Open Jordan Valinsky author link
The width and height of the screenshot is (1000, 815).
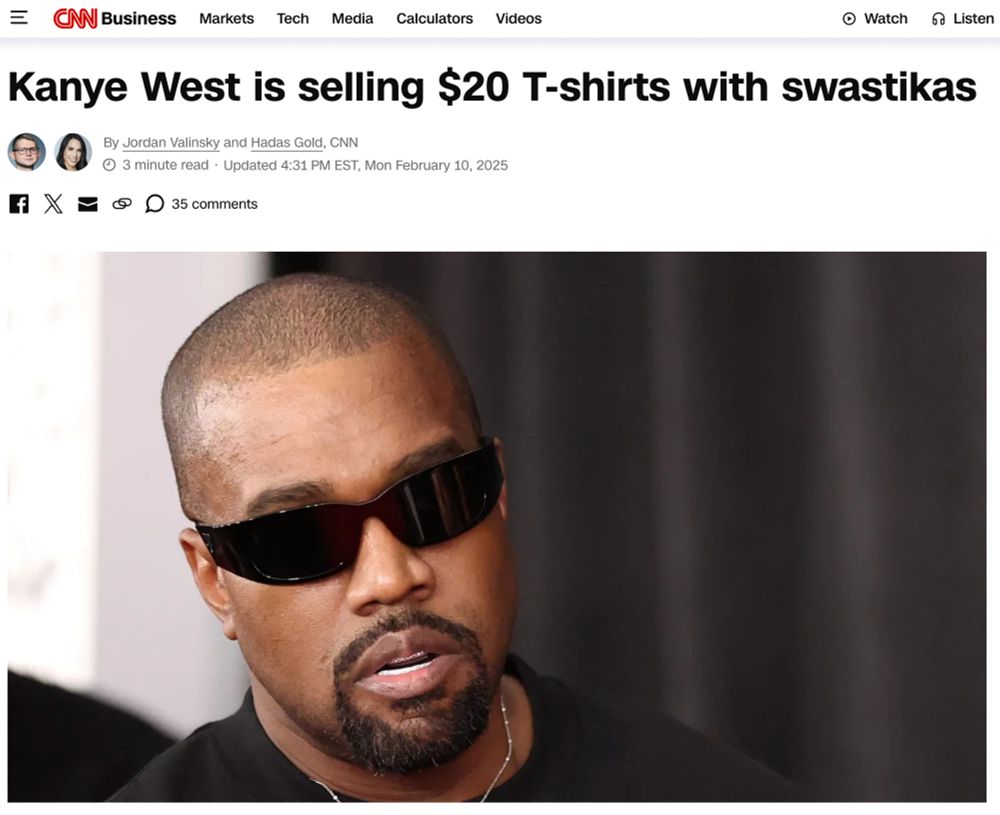coord(171,143)
